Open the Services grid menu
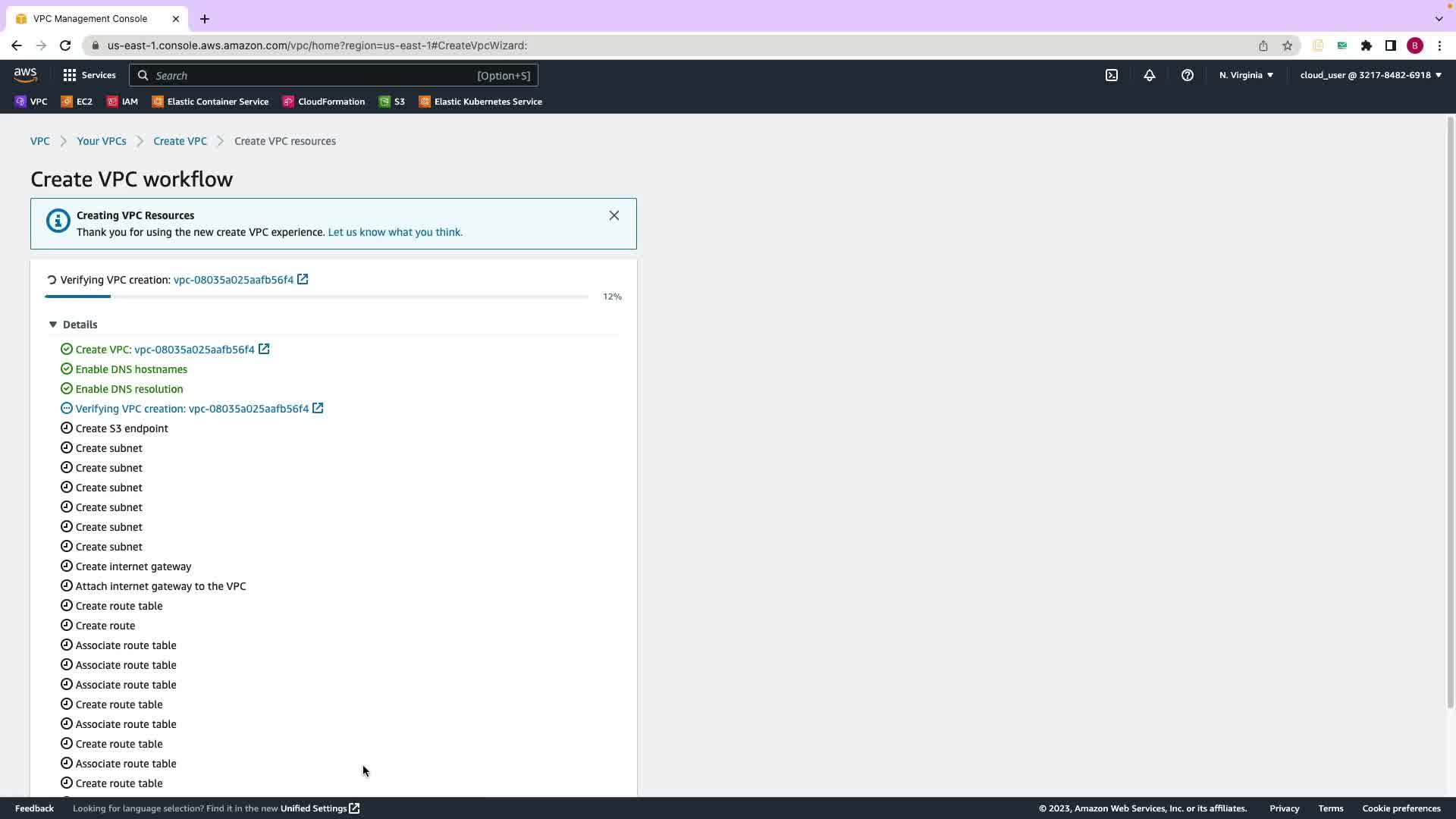 point(89,75)
